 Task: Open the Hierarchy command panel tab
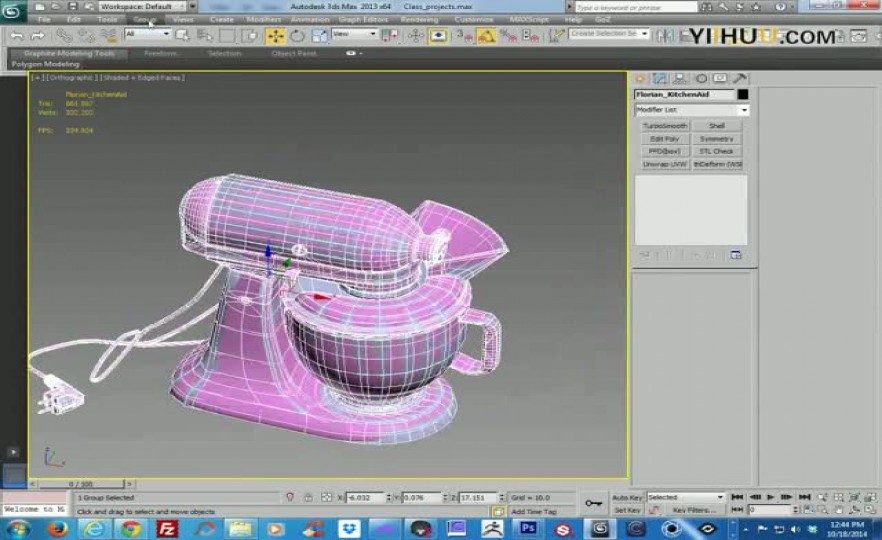680,79
